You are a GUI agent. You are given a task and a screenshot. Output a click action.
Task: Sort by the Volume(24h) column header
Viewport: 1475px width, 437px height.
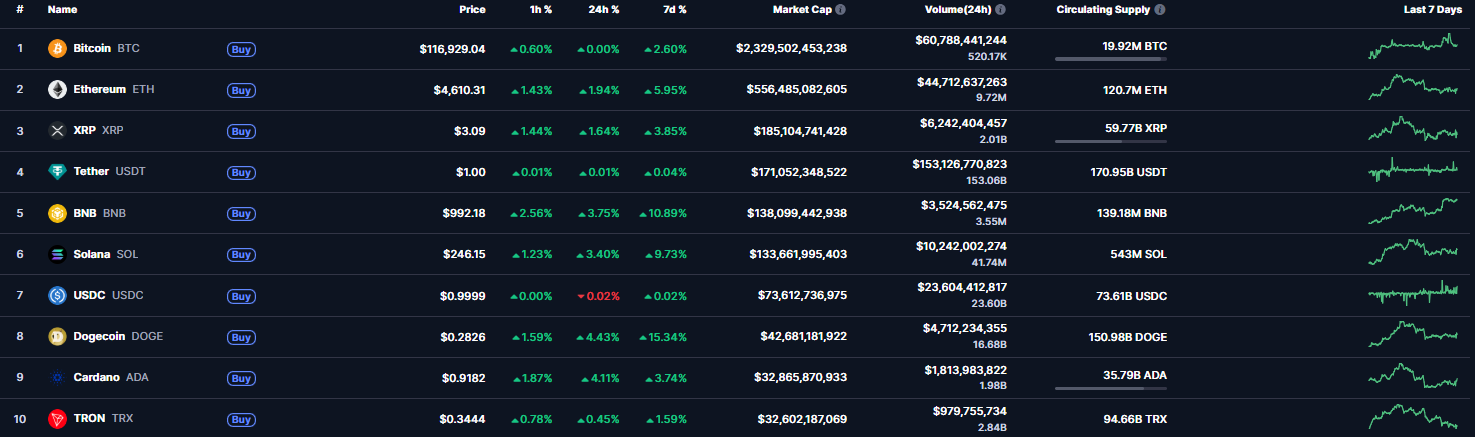957,9
